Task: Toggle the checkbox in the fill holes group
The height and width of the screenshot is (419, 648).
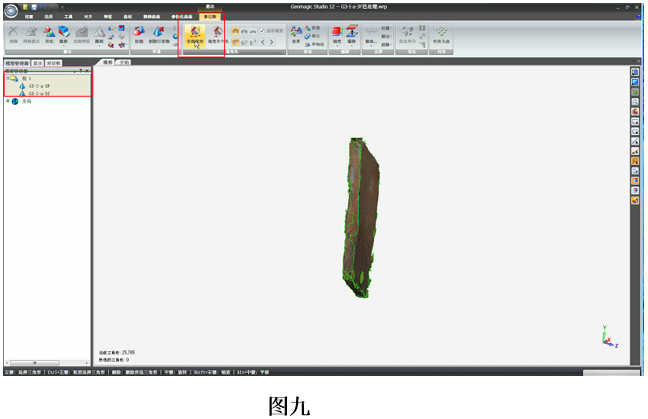Action: click(262, 31)
